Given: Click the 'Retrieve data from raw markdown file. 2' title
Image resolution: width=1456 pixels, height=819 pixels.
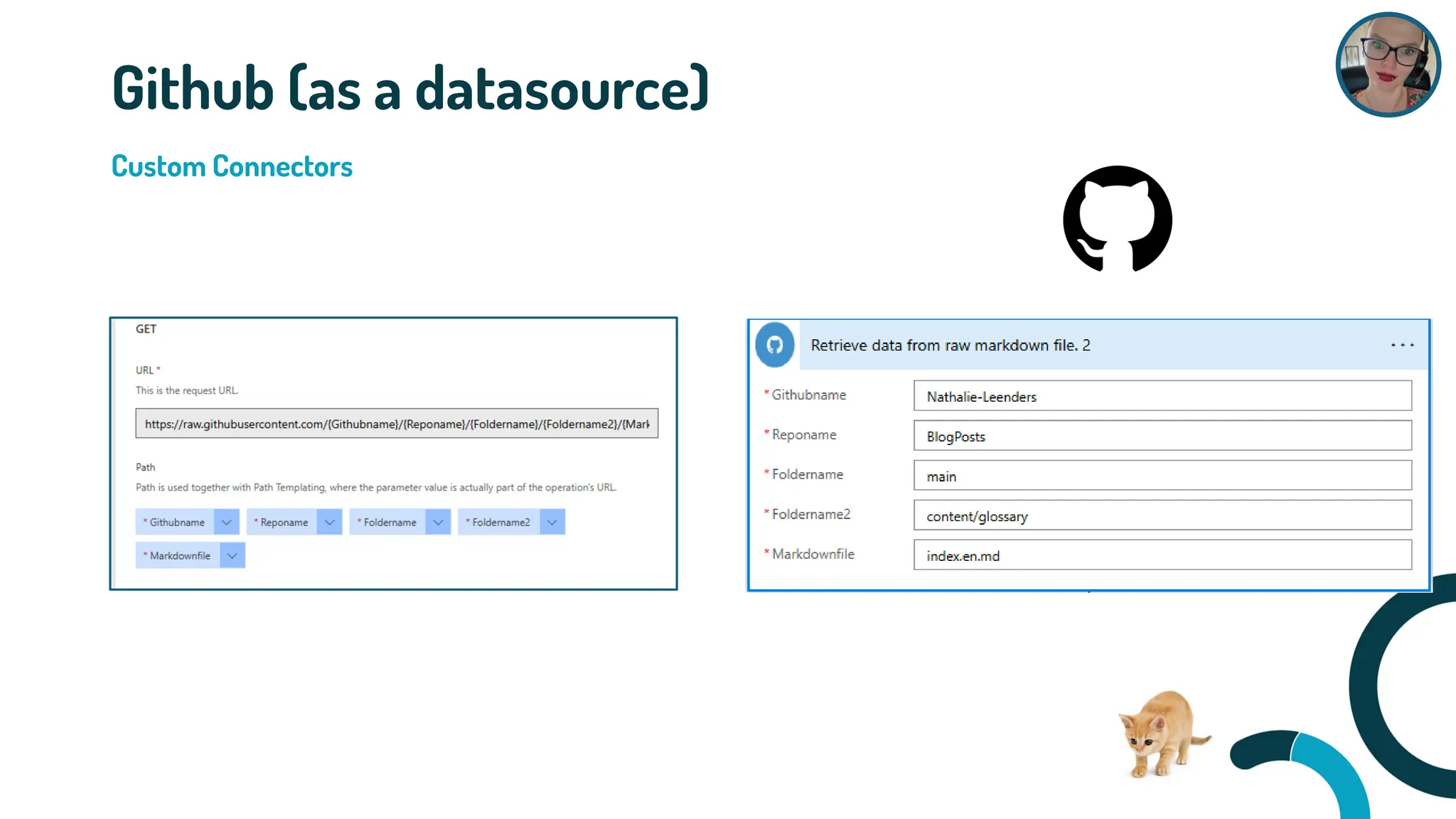Looking at the screenshot, I should pos(951,346).
